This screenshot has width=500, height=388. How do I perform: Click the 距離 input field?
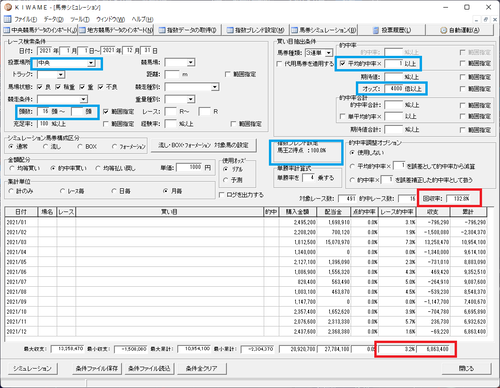pos(172,74)
